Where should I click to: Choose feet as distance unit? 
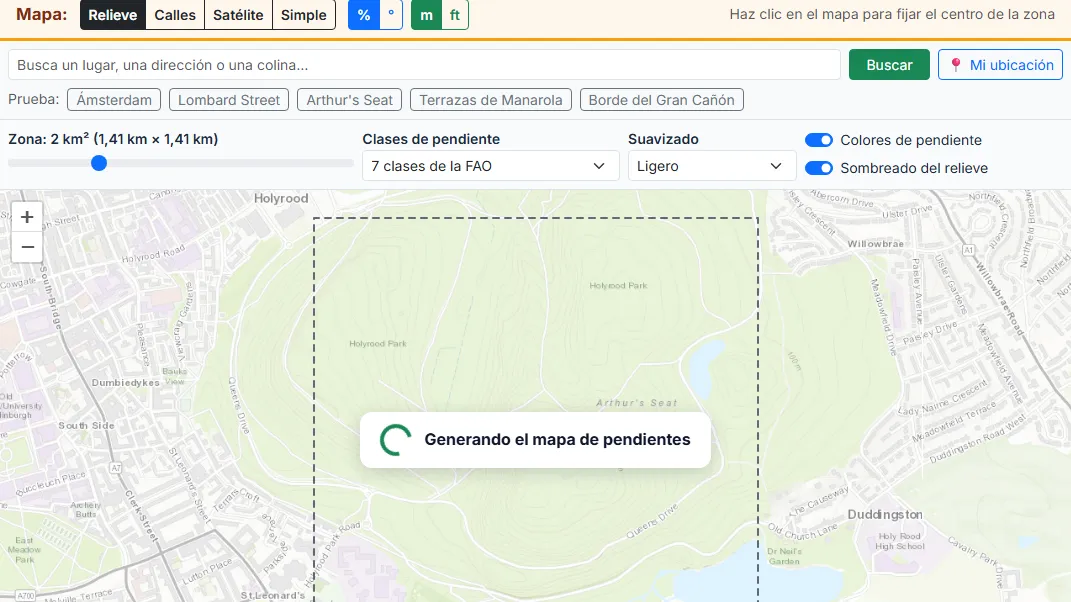455,15
